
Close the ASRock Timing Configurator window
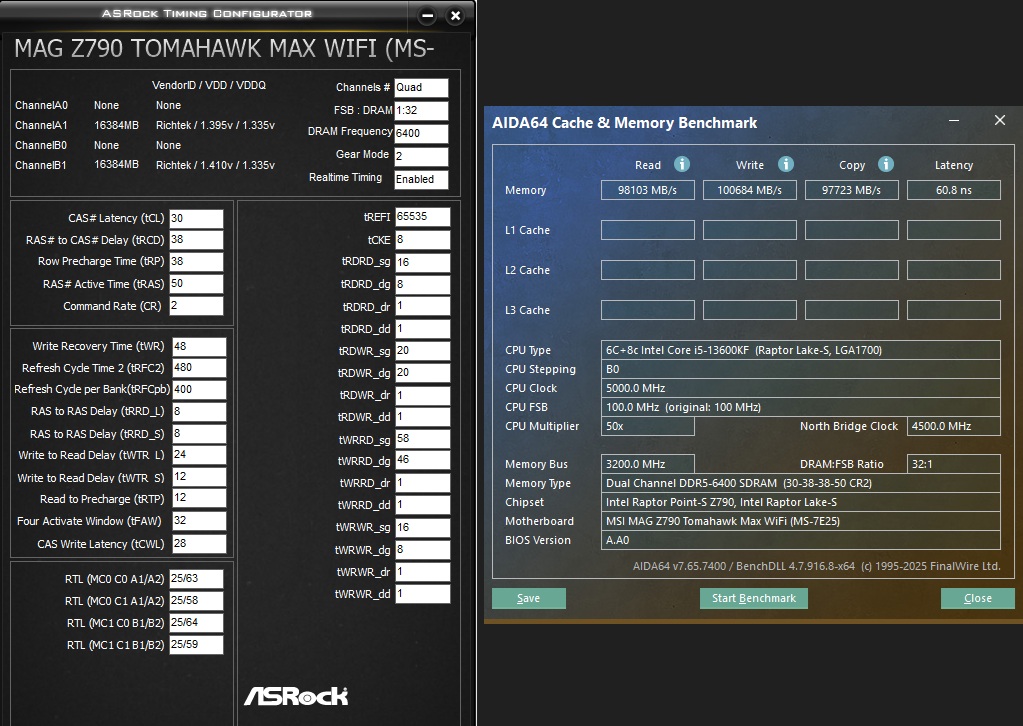(x=455, y=16)
